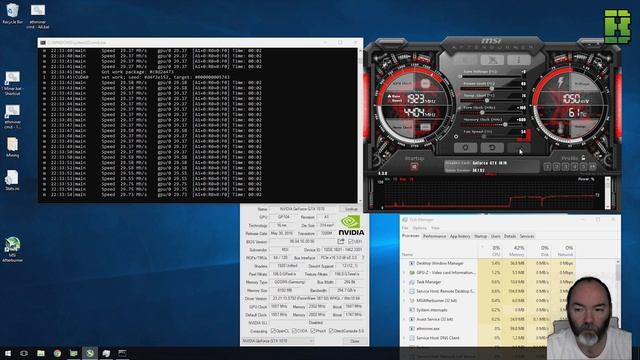Open Afterburner settings gear button
The width and height of the screenshot is (640, 360).
tap(466, 147)
